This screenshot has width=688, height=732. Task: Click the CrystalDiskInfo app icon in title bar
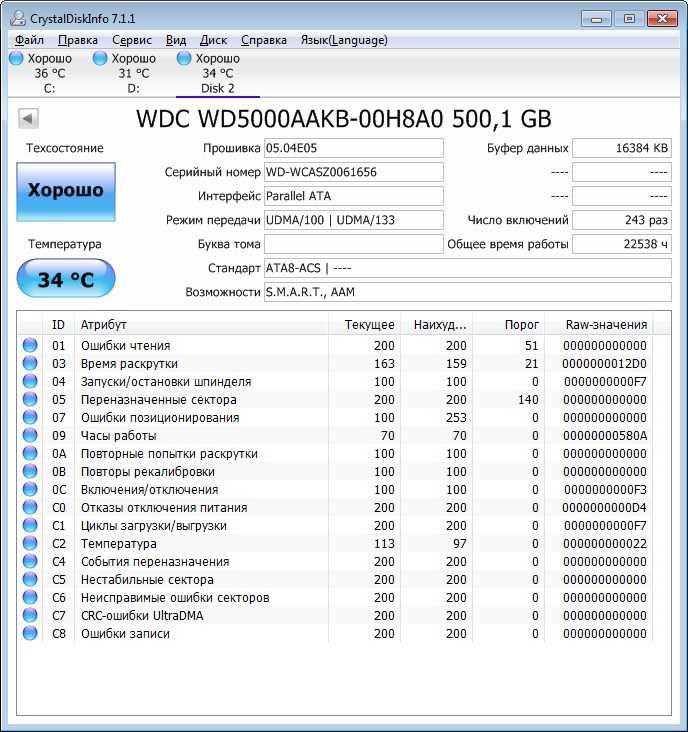pyautogui.click(x=18, y=18)
